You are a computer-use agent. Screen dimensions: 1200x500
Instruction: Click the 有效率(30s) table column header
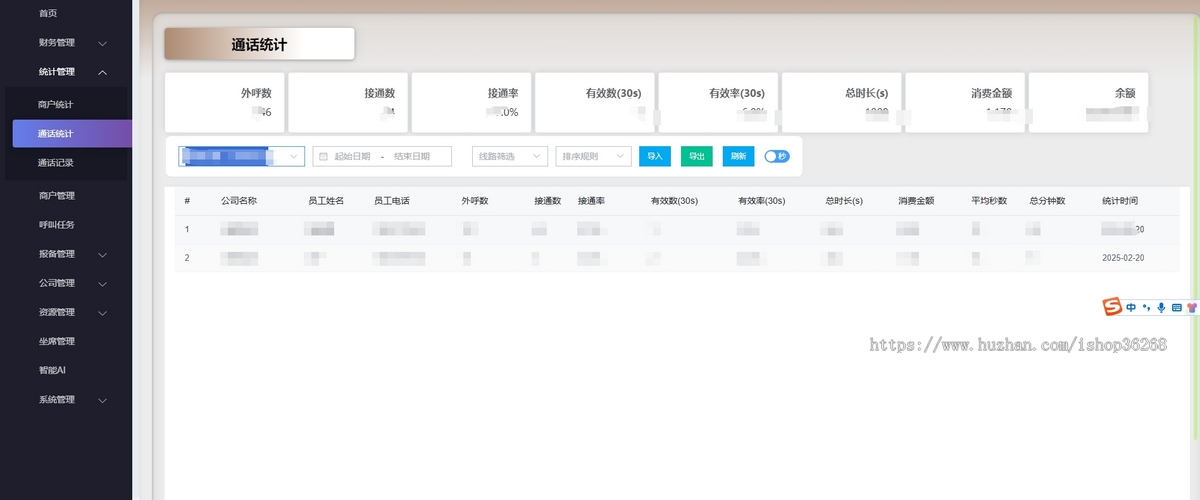762,201
